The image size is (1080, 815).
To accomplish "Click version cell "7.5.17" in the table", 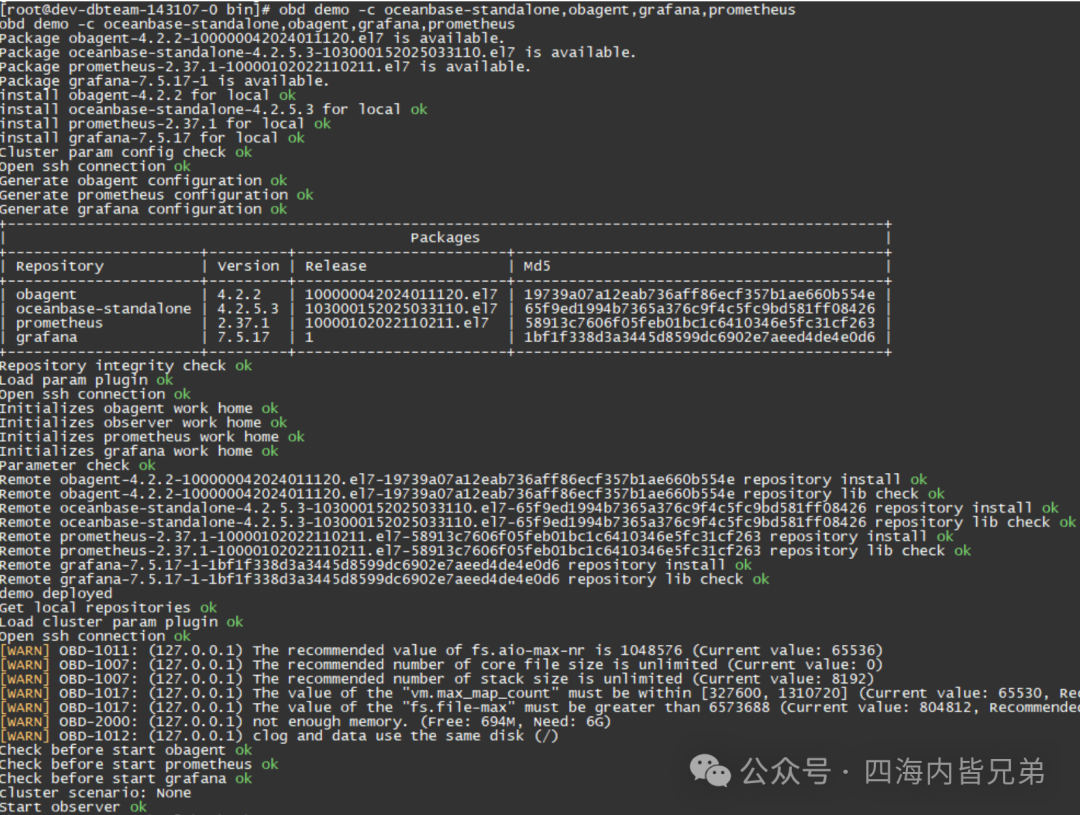I will click(243, 337).
